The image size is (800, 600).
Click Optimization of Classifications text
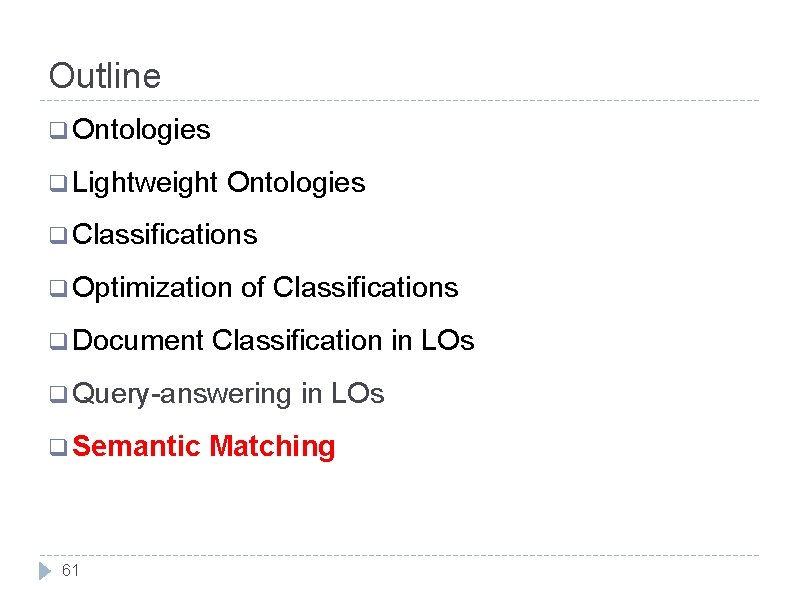[x=265, y=288]
